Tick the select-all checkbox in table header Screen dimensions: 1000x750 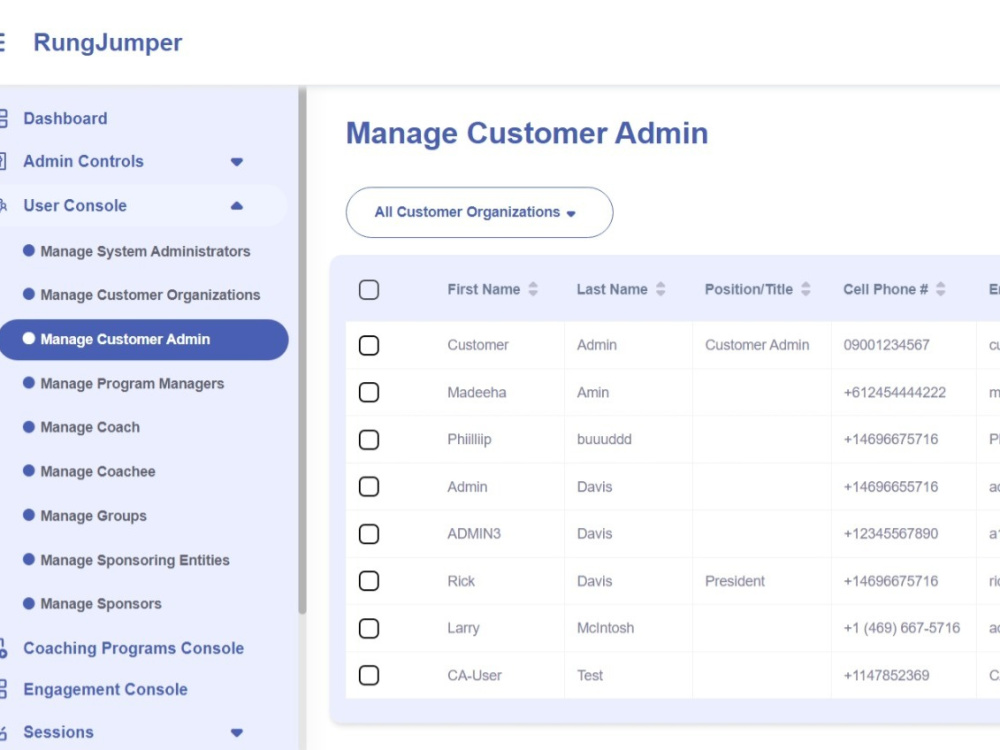pyautogui.click(x=369, y=290)
